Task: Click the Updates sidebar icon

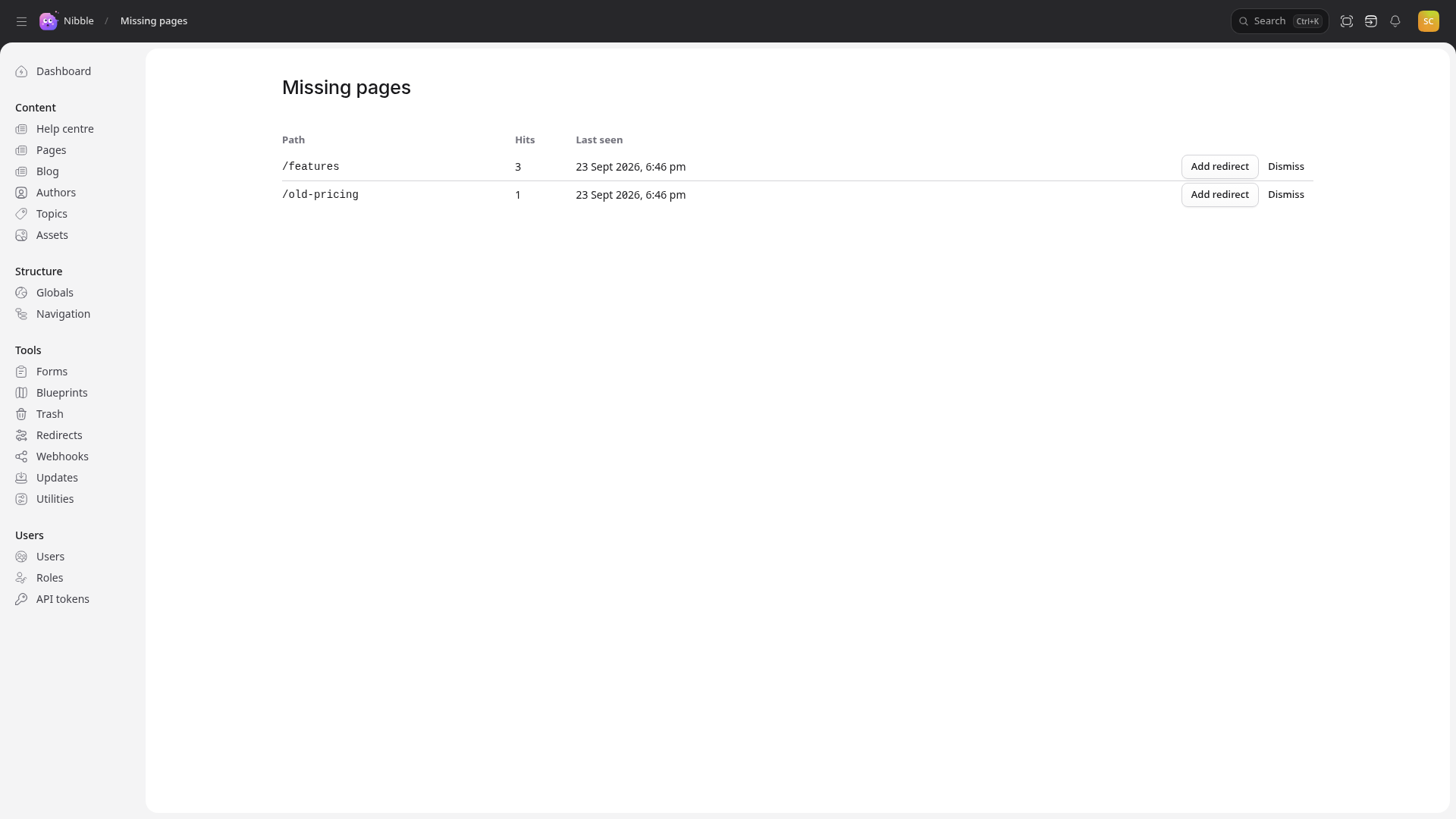Action: [21, 478]
